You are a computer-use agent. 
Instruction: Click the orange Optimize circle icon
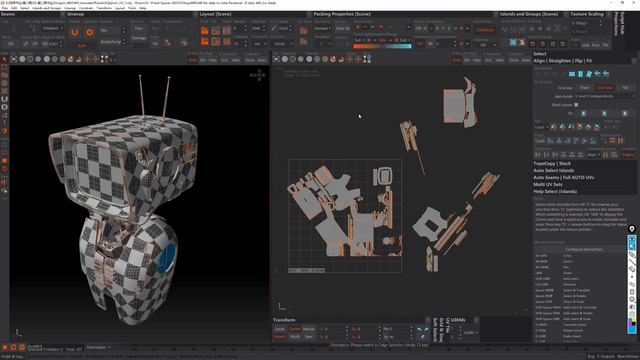pyautogui.click(x=89, y=32)
